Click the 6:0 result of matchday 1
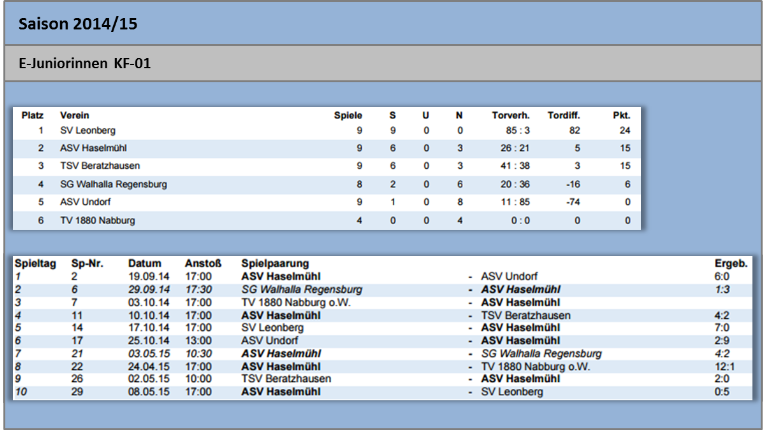765x430 pixels. pyautogui.click(x=722, y=277)
